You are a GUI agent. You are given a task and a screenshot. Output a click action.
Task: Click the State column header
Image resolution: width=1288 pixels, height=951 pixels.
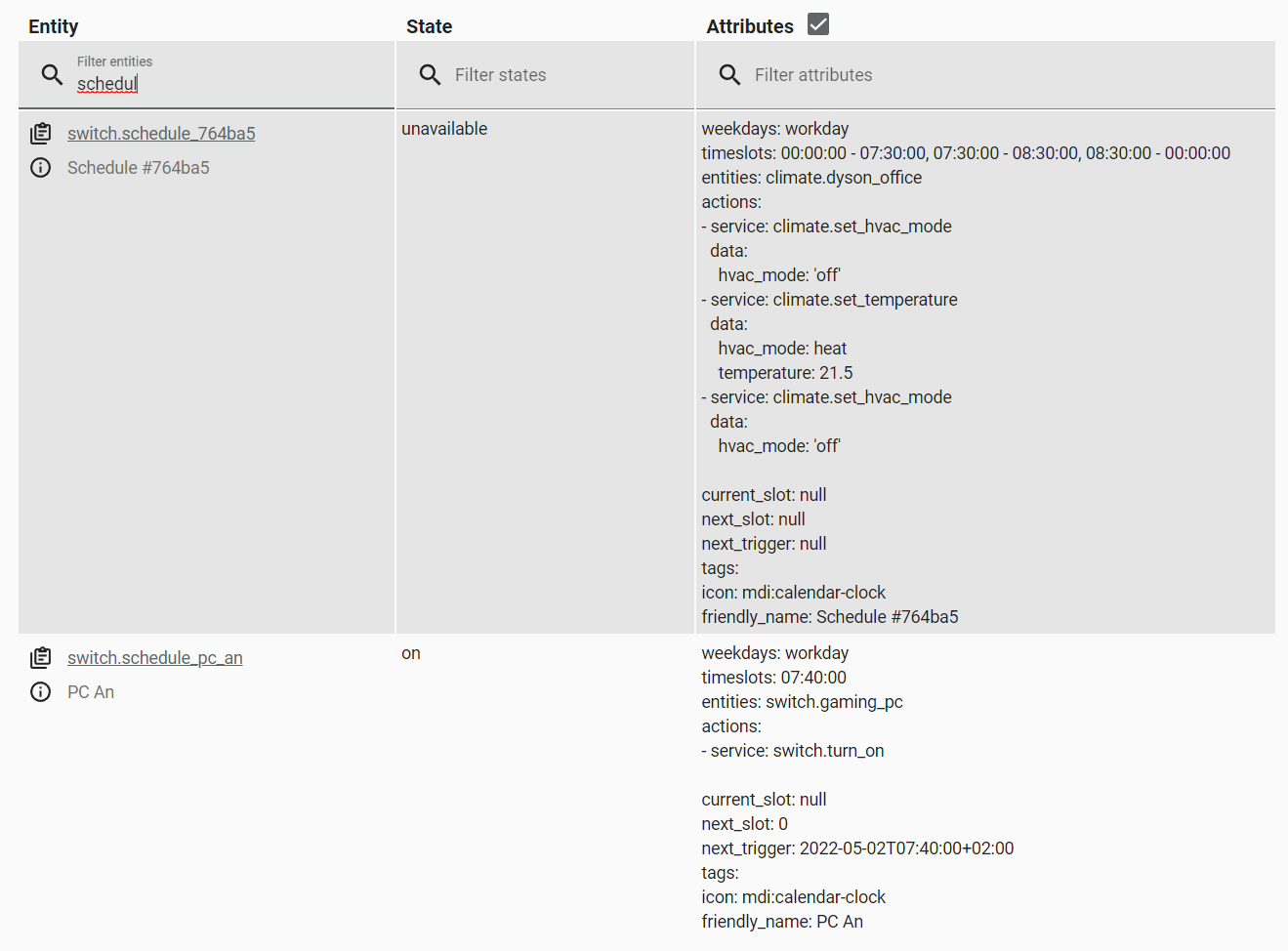pyautogui.click(x=429, y=26)
